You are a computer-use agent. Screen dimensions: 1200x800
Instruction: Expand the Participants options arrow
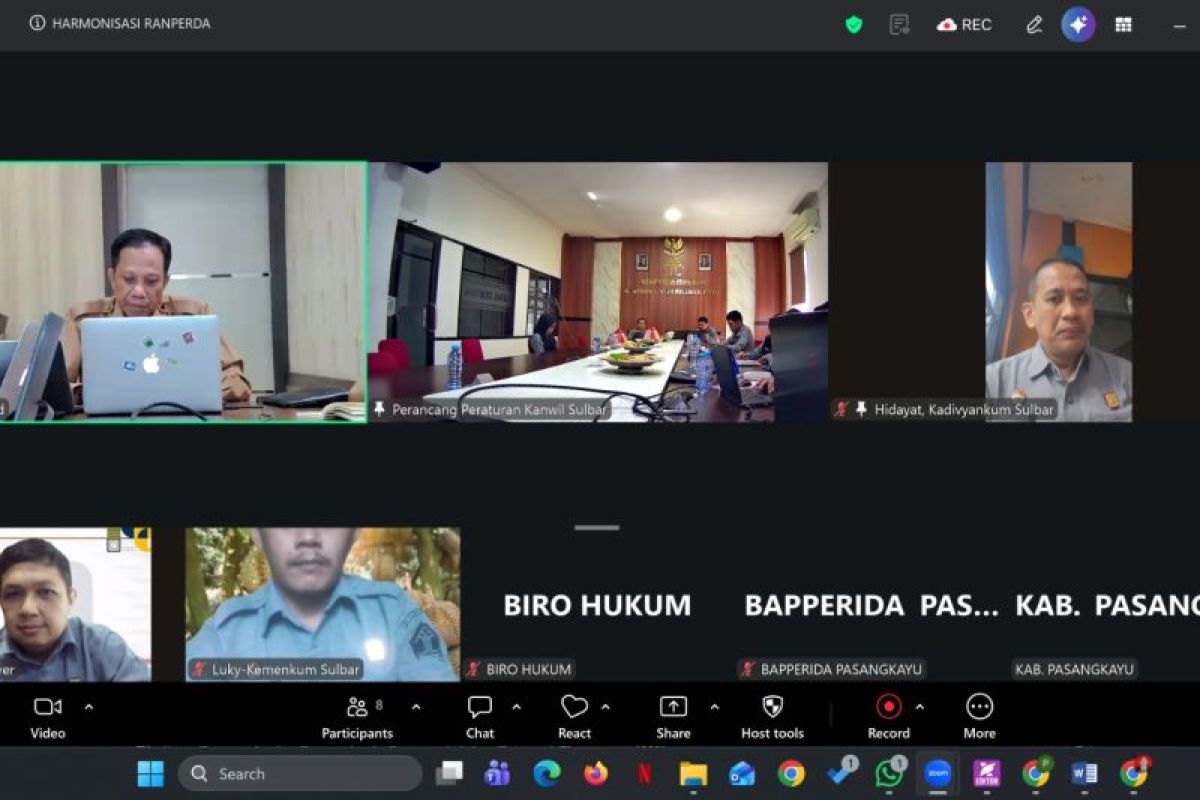416,707
